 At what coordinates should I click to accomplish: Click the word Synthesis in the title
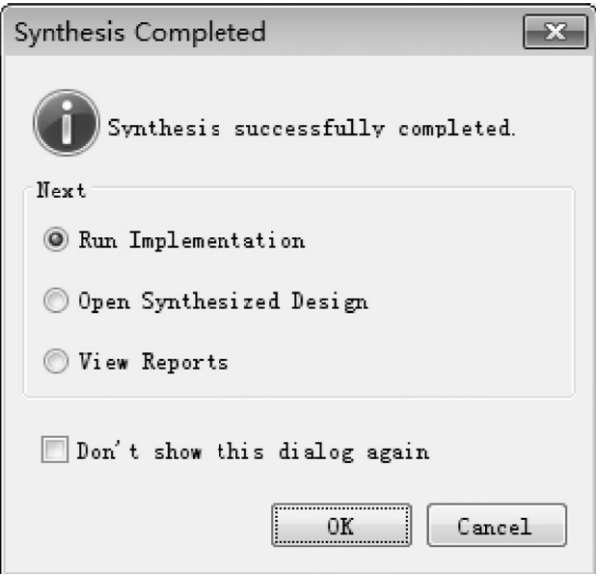click(70, 33)
